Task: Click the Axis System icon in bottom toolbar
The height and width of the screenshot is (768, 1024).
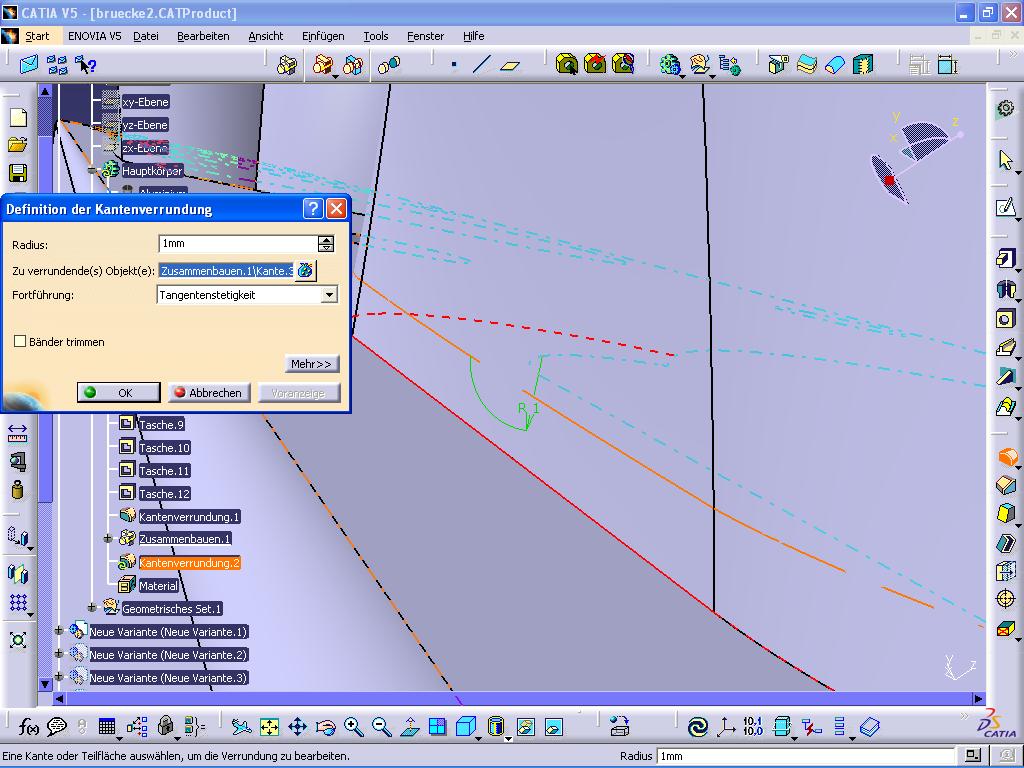Action: (725, 726)
